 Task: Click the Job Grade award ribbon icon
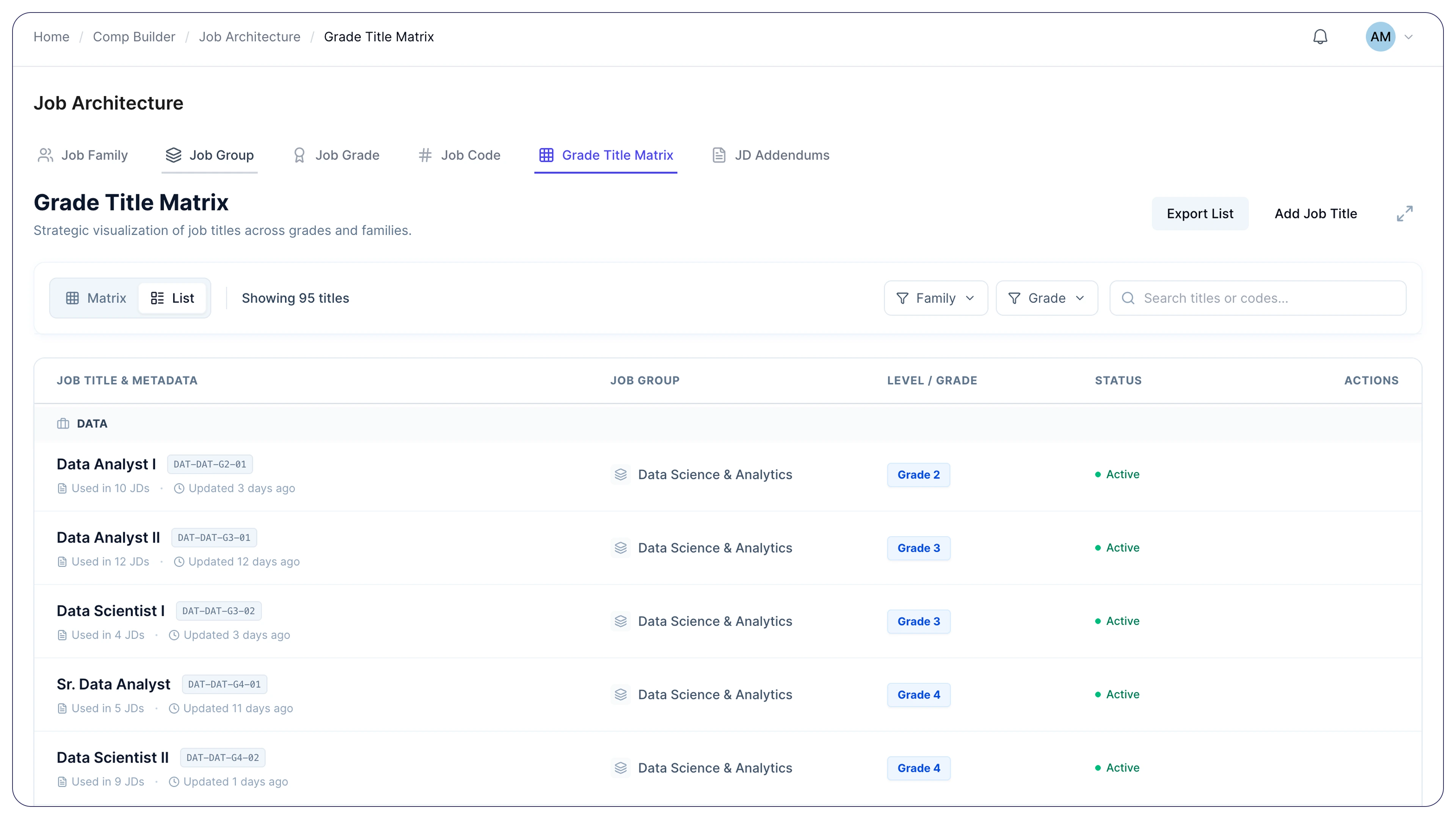[300, 155]
